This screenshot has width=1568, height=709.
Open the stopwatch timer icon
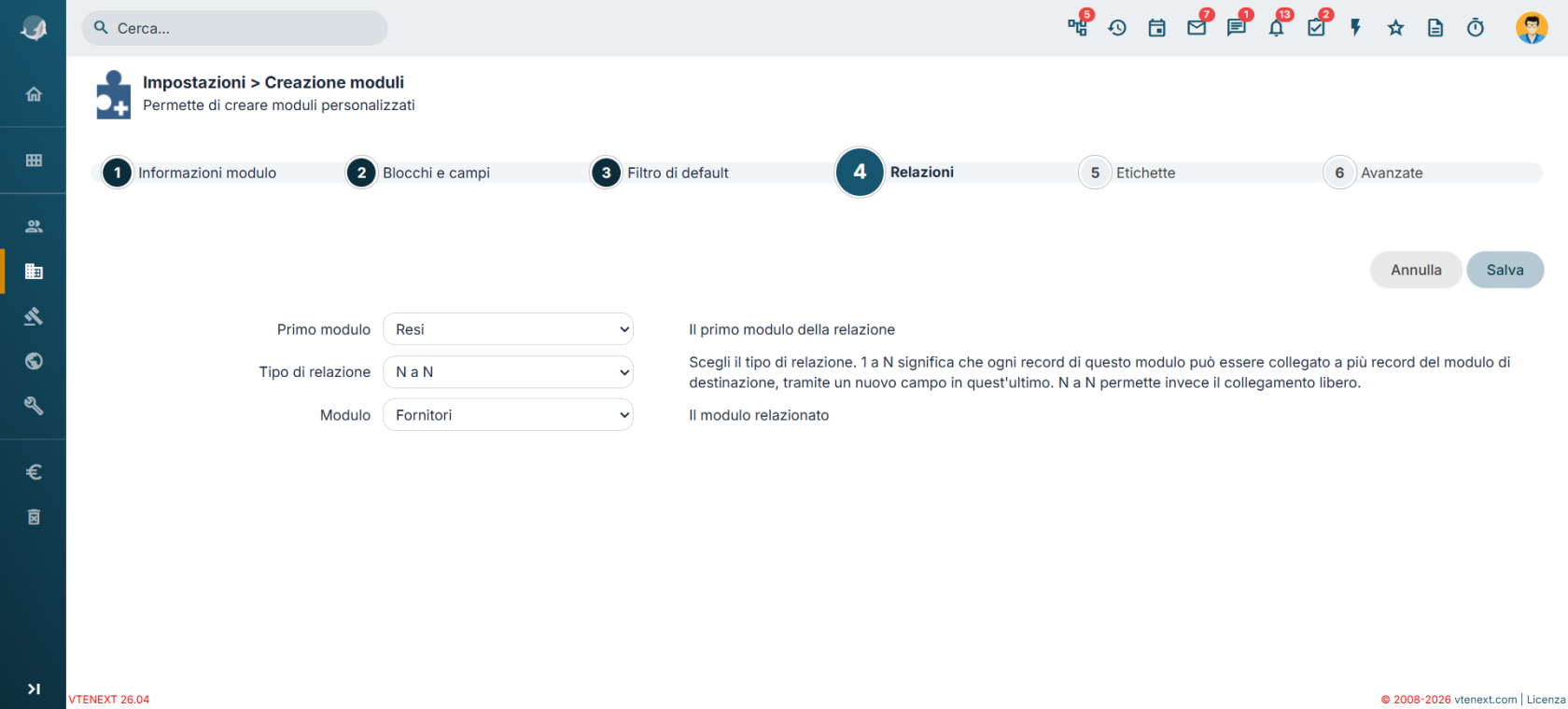[x=1476, y=28]
